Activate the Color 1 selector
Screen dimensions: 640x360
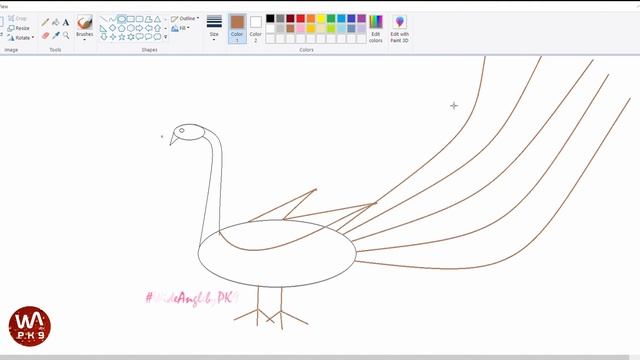click(x=237, y=29)
